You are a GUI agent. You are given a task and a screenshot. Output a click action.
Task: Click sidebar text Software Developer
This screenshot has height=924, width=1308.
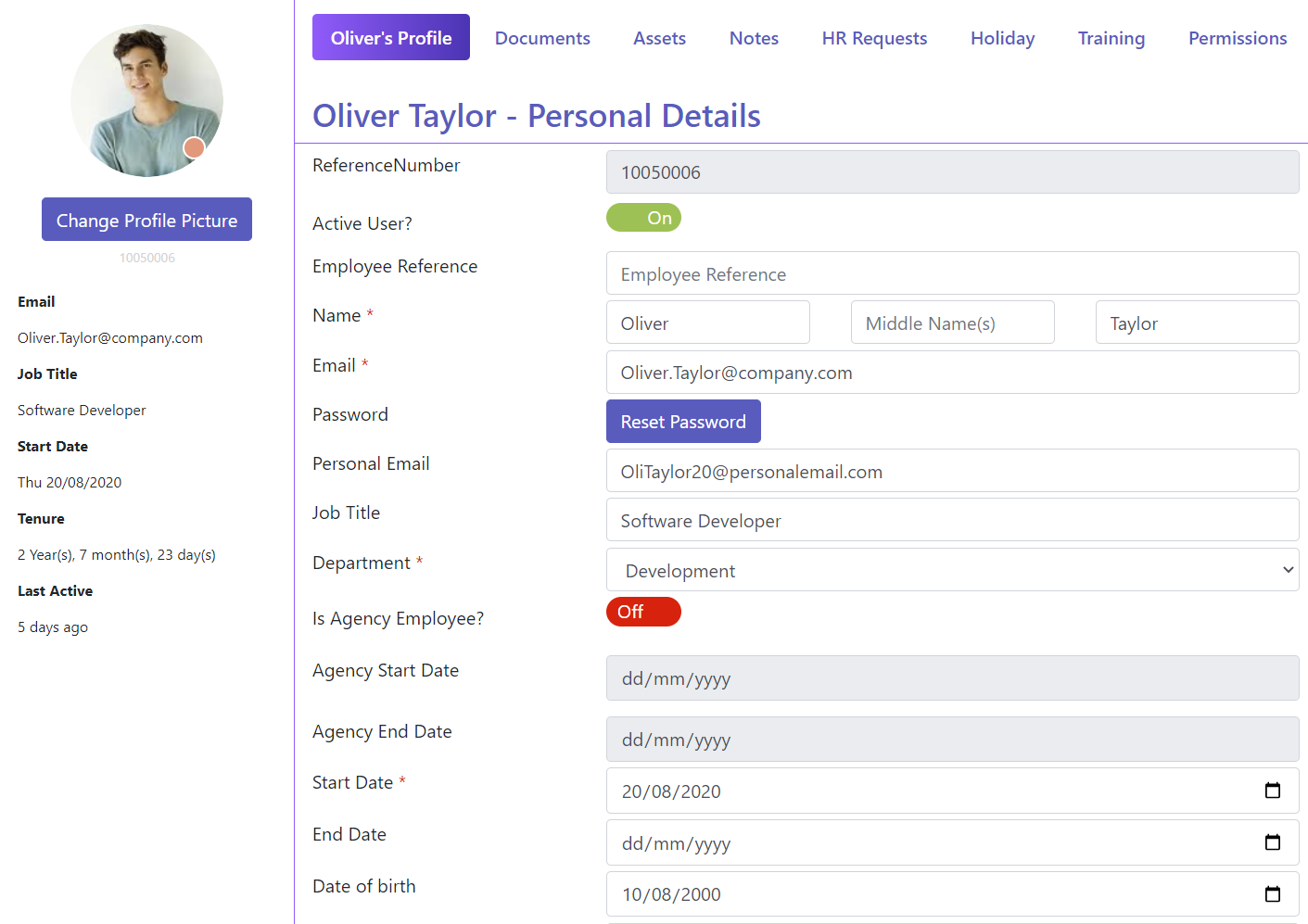tap(82, 411)
